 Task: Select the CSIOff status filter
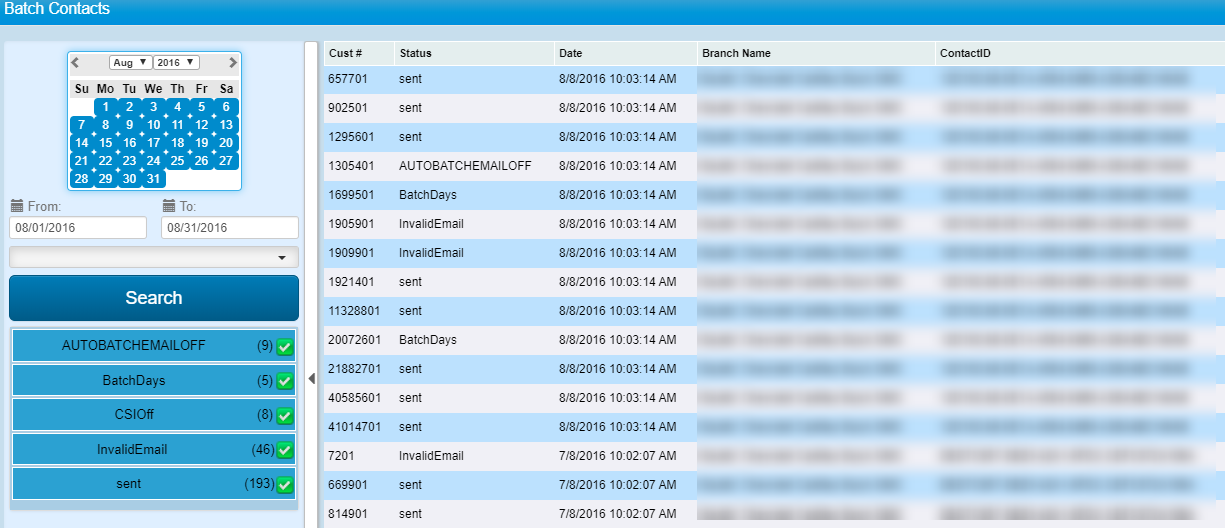click(134, 415)
